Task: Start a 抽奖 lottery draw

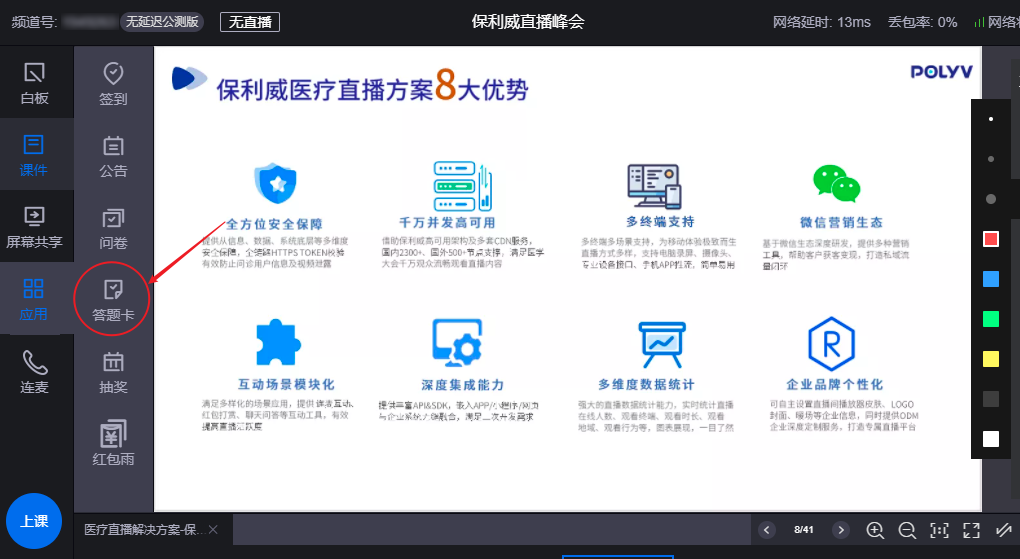Action: [x=113, y=372]
